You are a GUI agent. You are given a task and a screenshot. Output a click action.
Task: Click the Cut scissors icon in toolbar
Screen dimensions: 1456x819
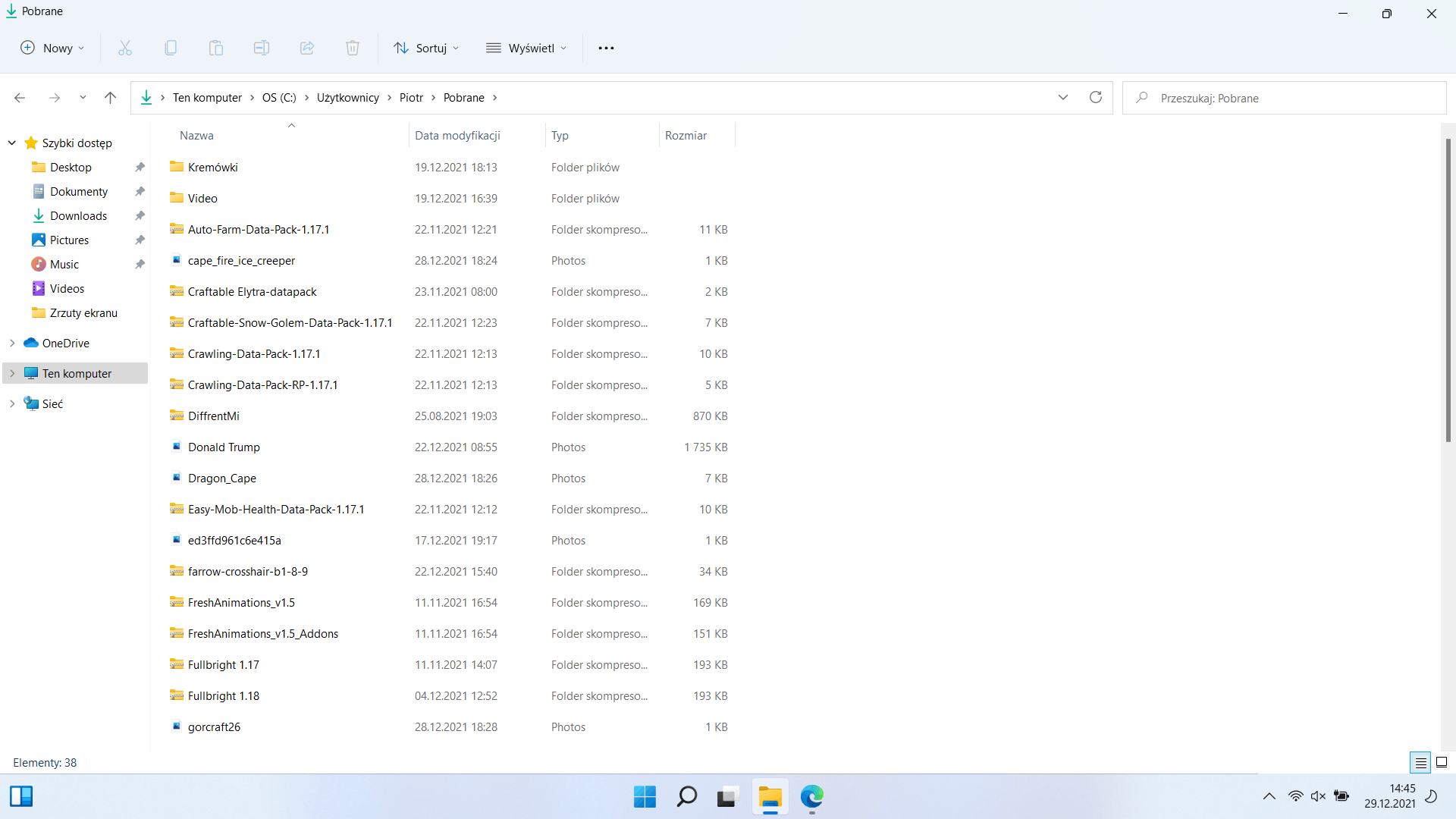click(125, 48)
